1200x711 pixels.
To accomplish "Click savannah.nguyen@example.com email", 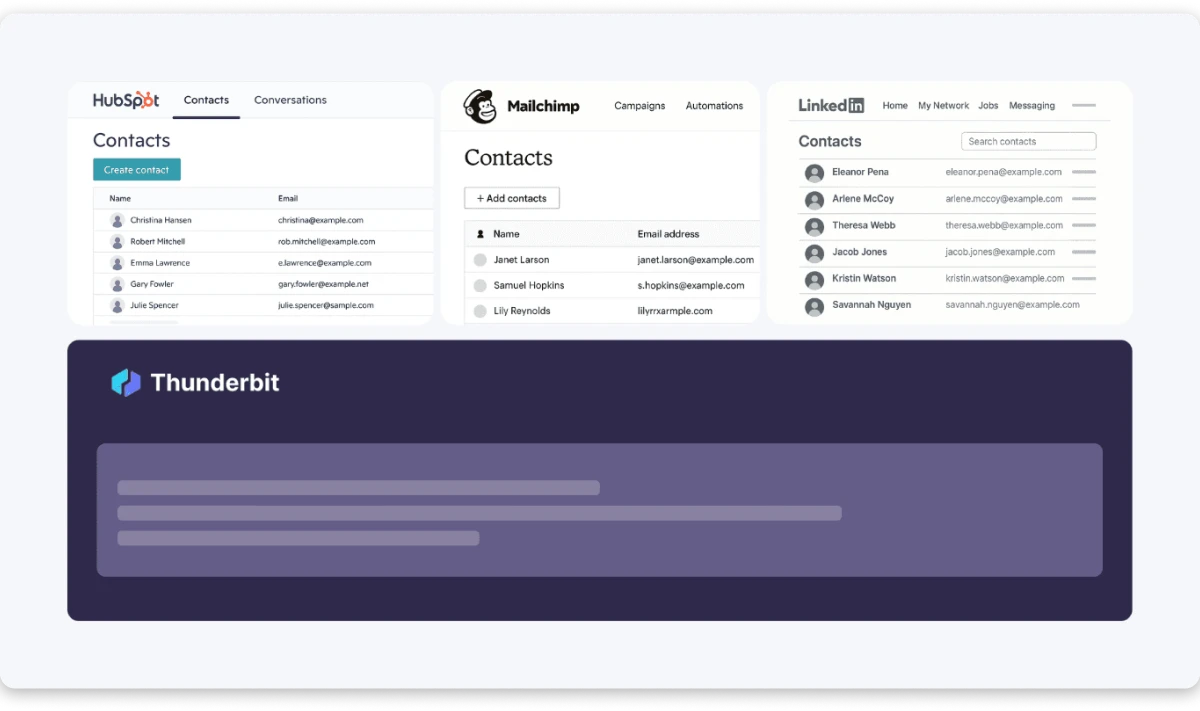I will click(x=1013, y=304).
